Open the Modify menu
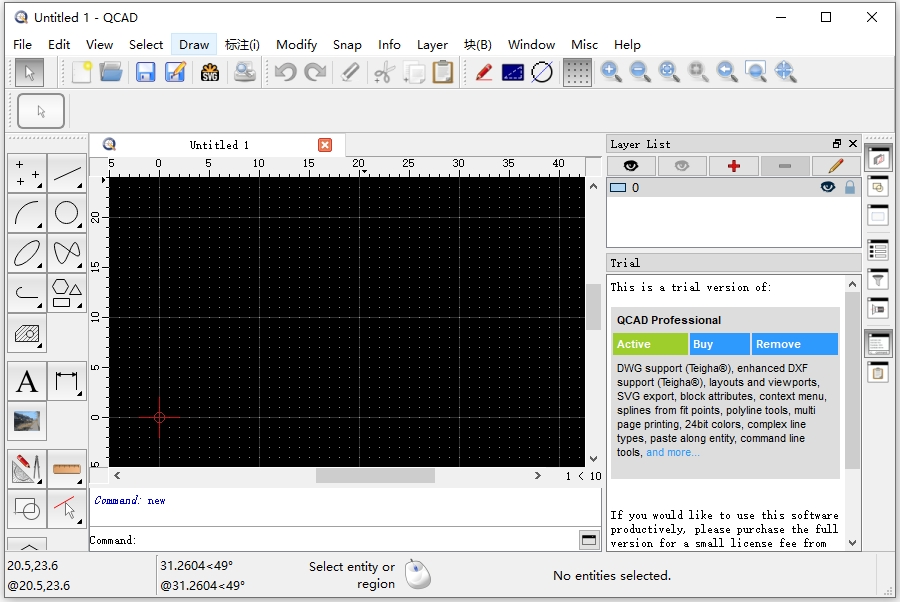Viewport: 900px width, 602px height. tap(296, 44)
